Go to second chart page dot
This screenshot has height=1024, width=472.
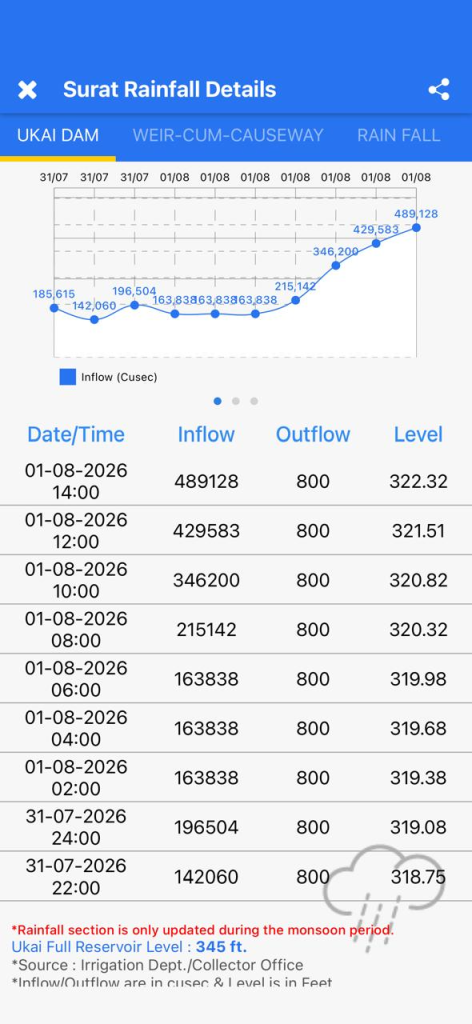[x=236, y=401]
